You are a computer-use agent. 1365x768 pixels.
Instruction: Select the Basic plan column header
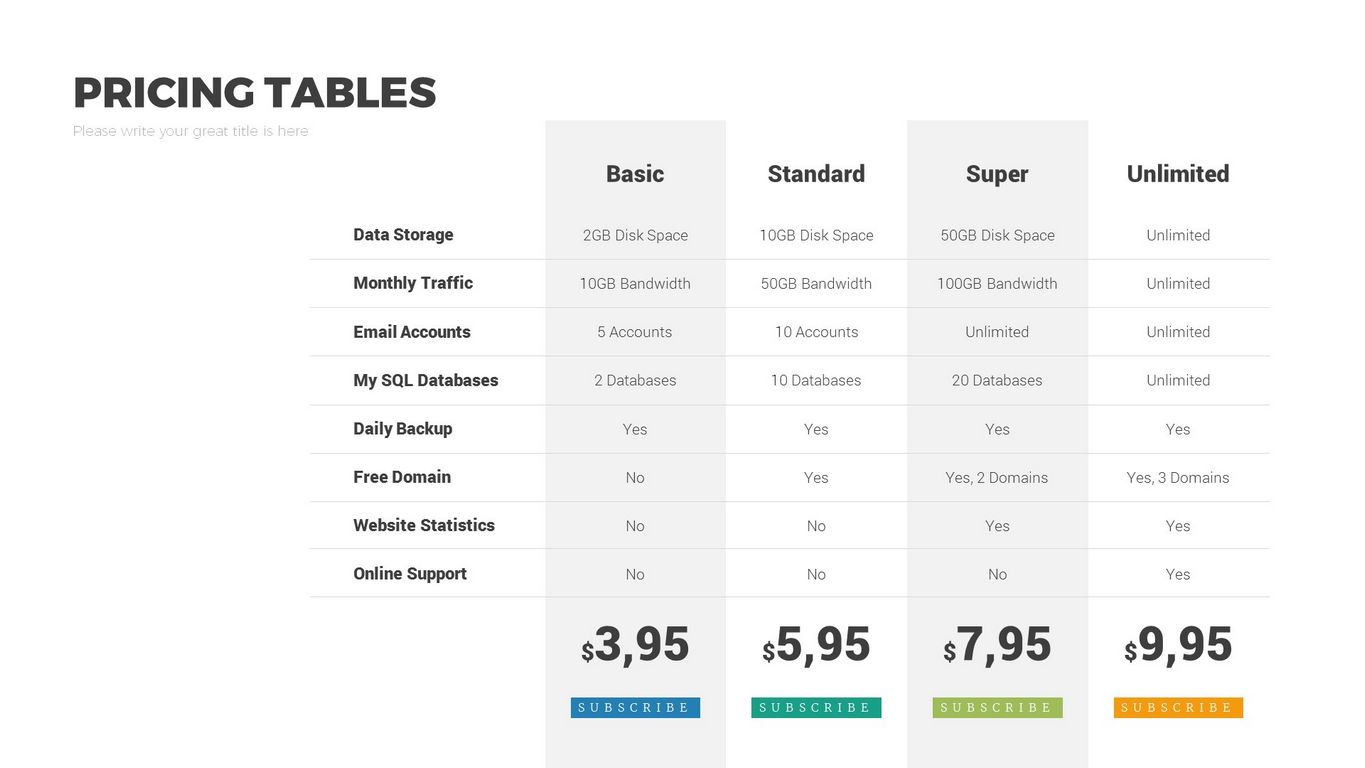click(635, 174)
